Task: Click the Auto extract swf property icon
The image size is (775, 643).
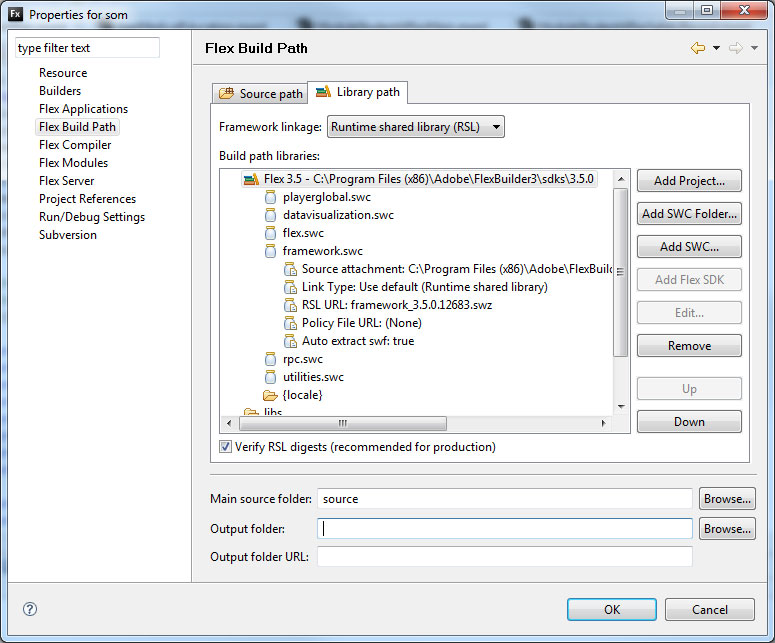Action: click(x=290, y=341)
